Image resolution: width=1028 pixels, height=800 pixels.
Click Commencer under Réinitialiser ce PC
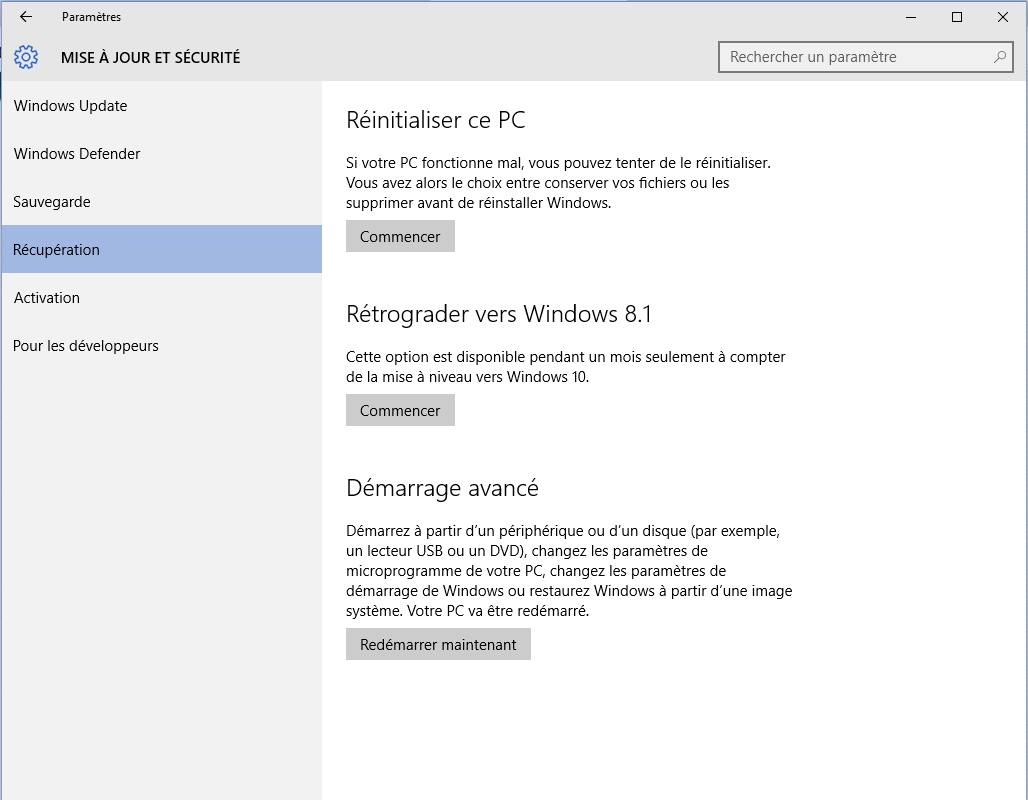[400, 236]
